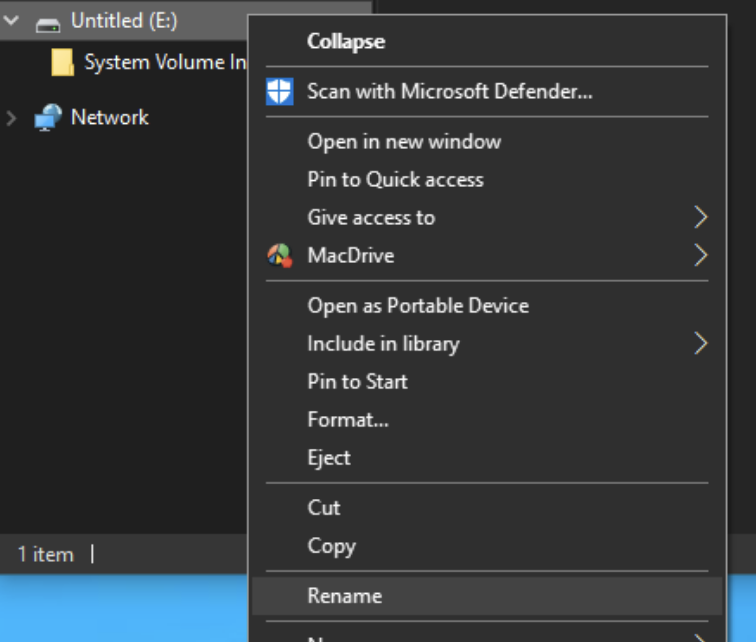Image resolution: width=756 pixels, height=642 pixels.
Task: Open the Give access to submenu arrow
Action: [701, 217]
